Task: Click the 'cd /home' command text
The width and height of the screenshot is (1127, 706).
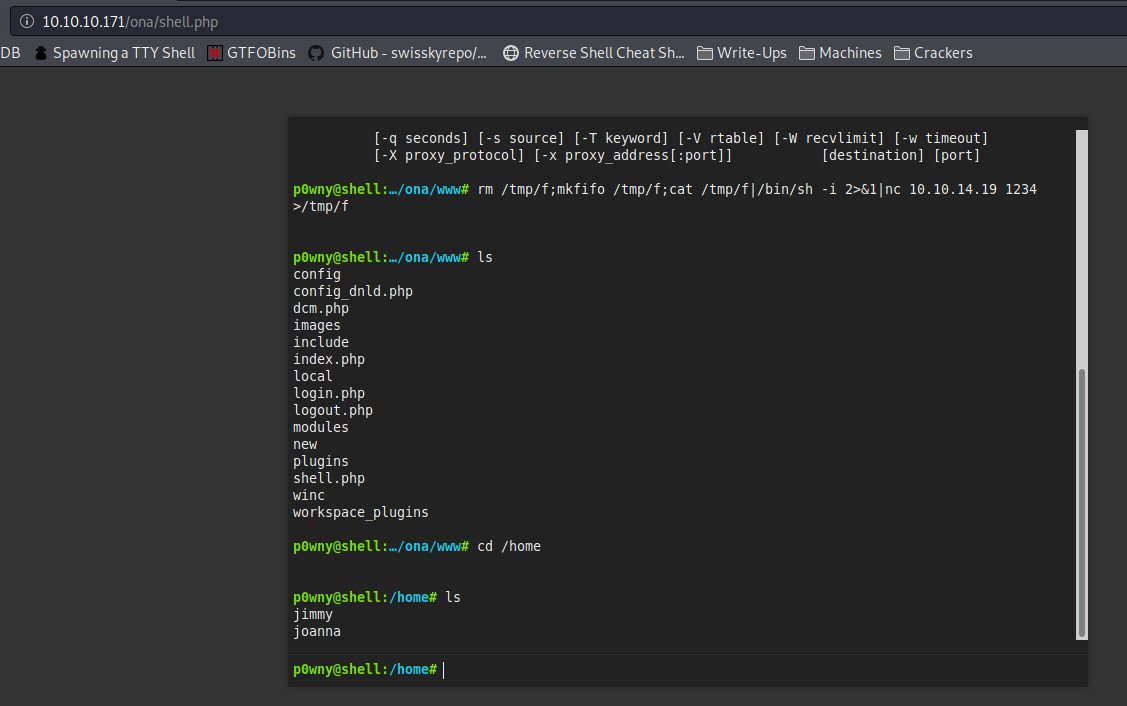Action: [509, 546]
